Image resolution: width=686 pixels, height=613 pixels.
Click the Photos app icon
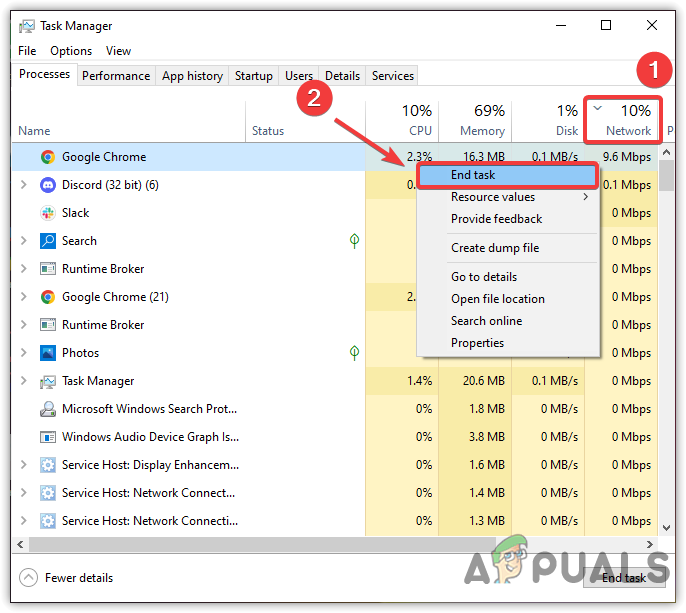point(48,353)
